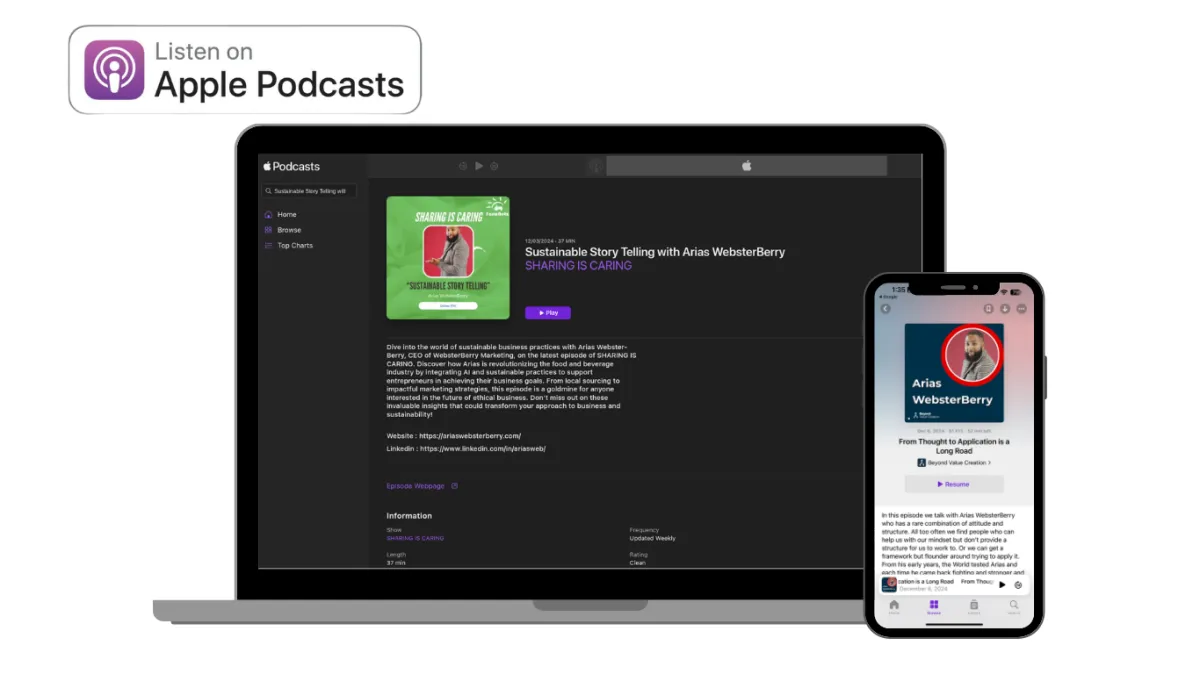Viewport: 1200px width, 674px height.
Task: Click the podcast artwork icon beside now-playing bar
Action: pyautogui.click(x=596, y=166)
